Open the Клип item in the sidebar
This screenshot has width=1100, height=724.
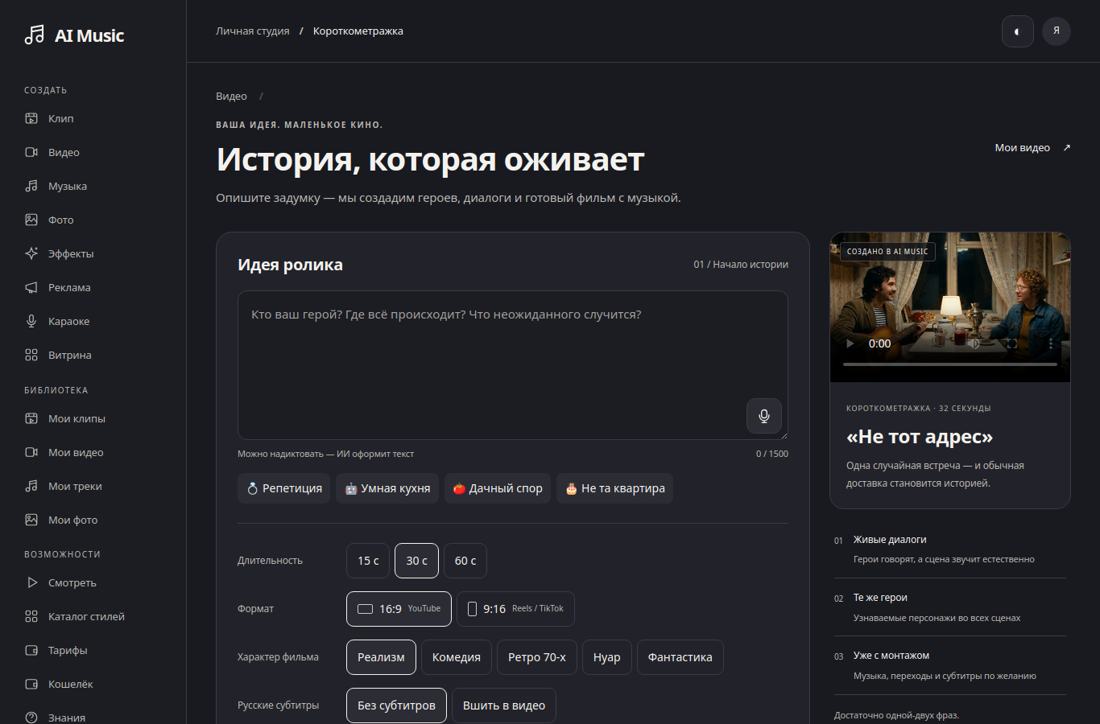[49, 119]
